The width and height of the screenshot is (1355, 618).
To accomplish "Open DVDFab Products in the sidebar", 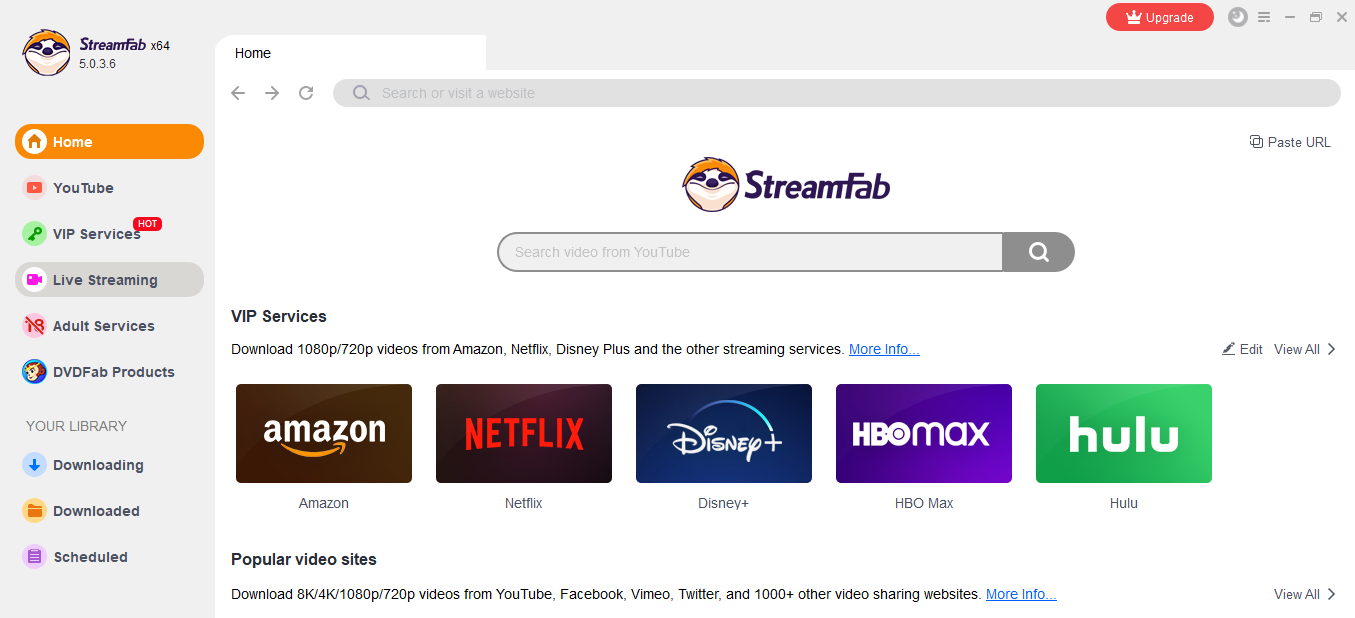I will pos(109,372).
